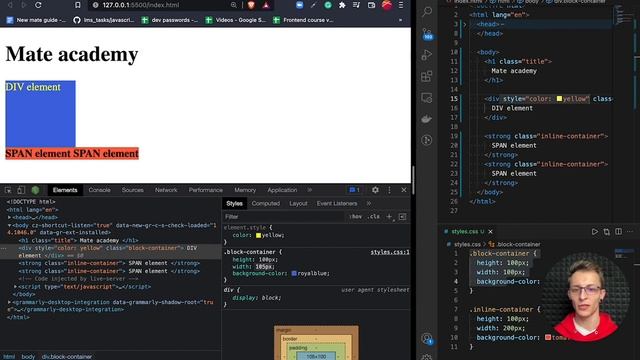Toggle the DevTools device toolbar
Viewport: 640px width, 360px height.
pyautogui.click(x=21, y=190)
